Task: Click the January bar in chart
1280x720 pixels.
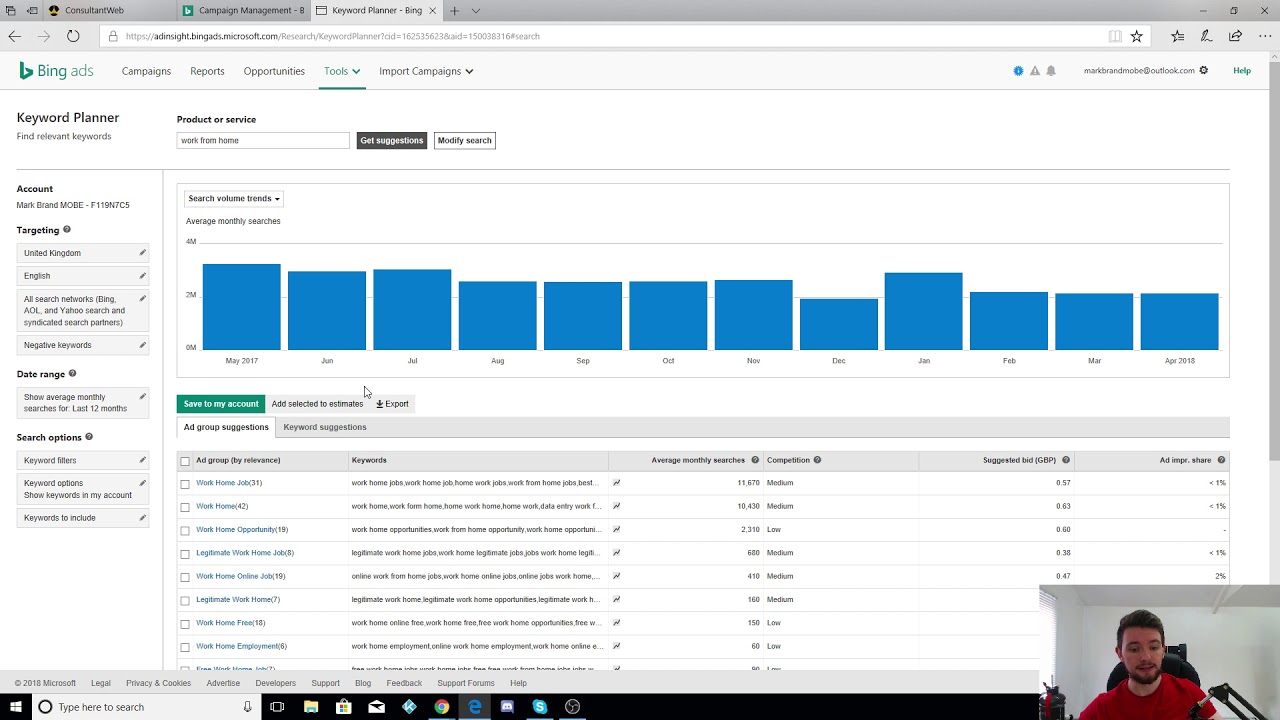Action: coord(924,311)
